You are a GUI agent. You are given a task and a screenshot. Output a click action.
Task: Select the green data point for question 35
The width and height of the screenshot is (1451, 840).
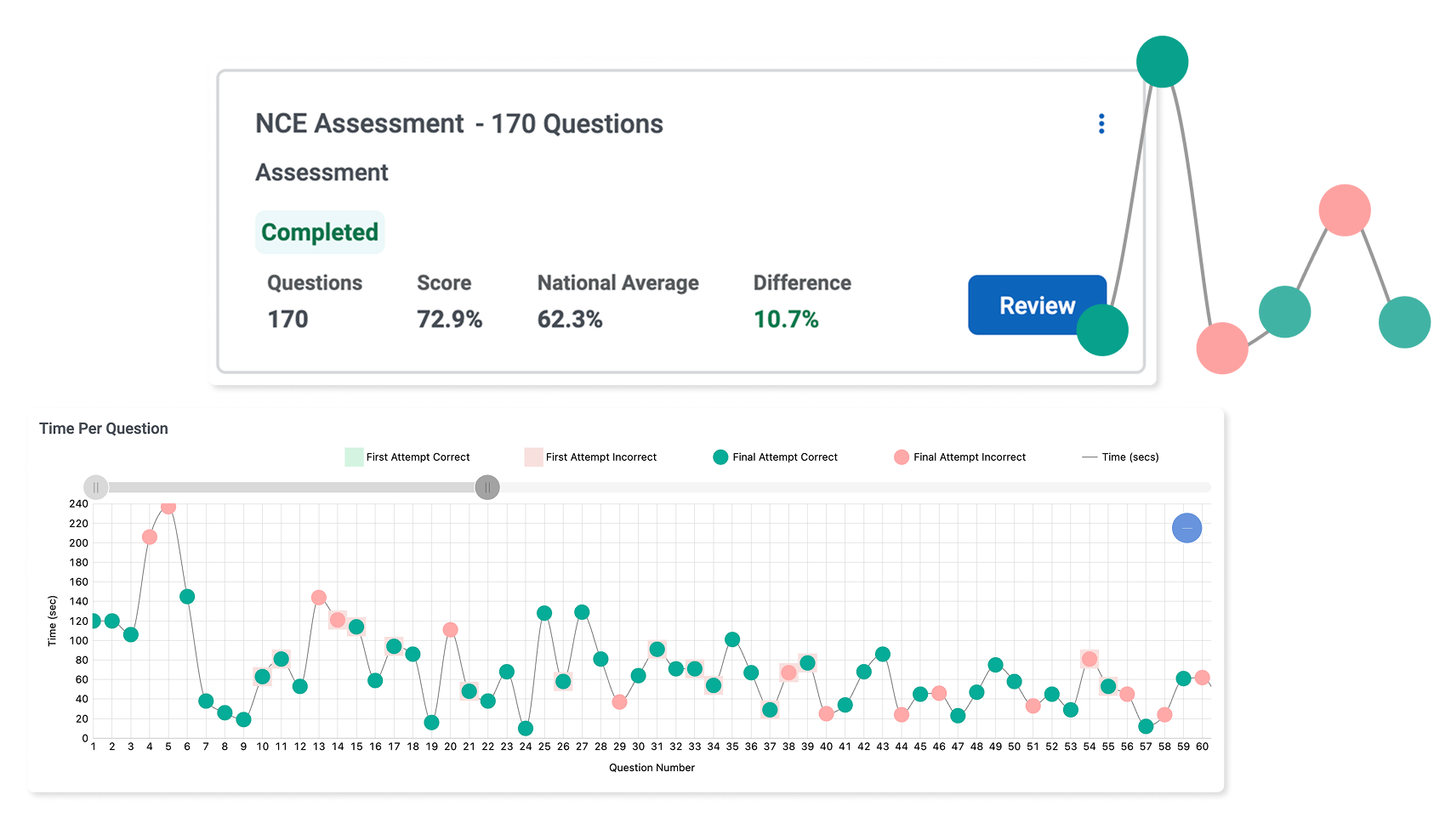[732, 639]
